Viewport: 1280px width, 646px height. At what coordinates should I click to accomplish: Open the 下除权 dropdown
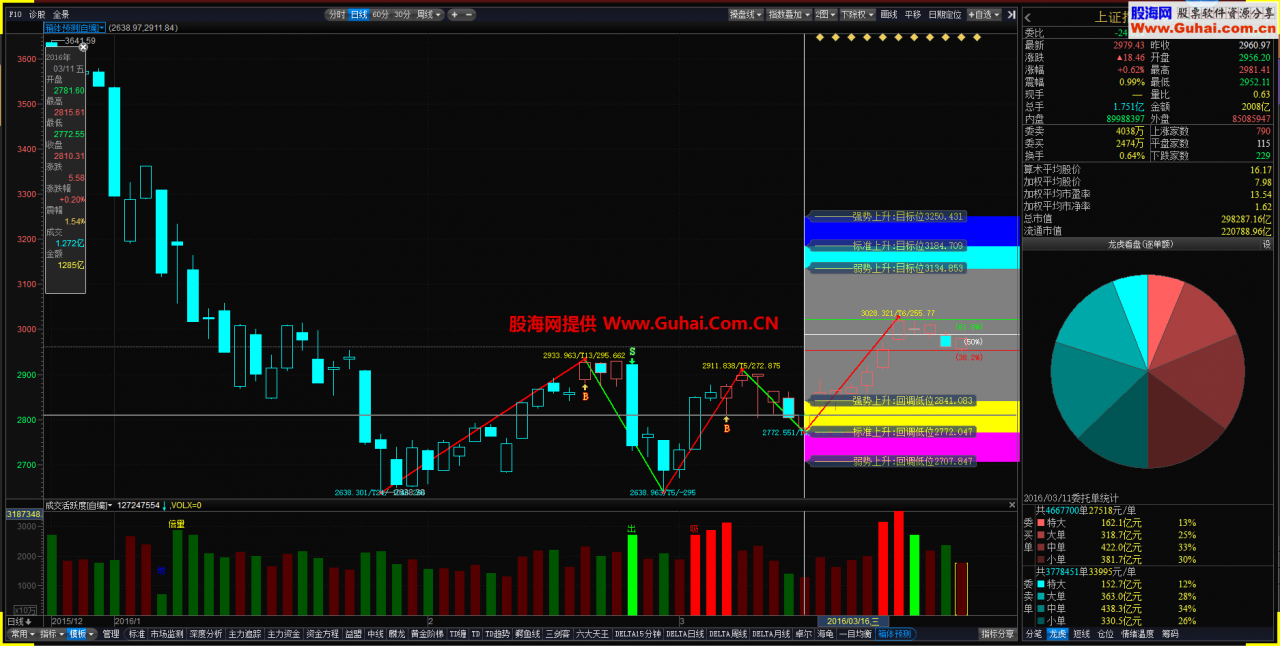[x=857, y=15]
